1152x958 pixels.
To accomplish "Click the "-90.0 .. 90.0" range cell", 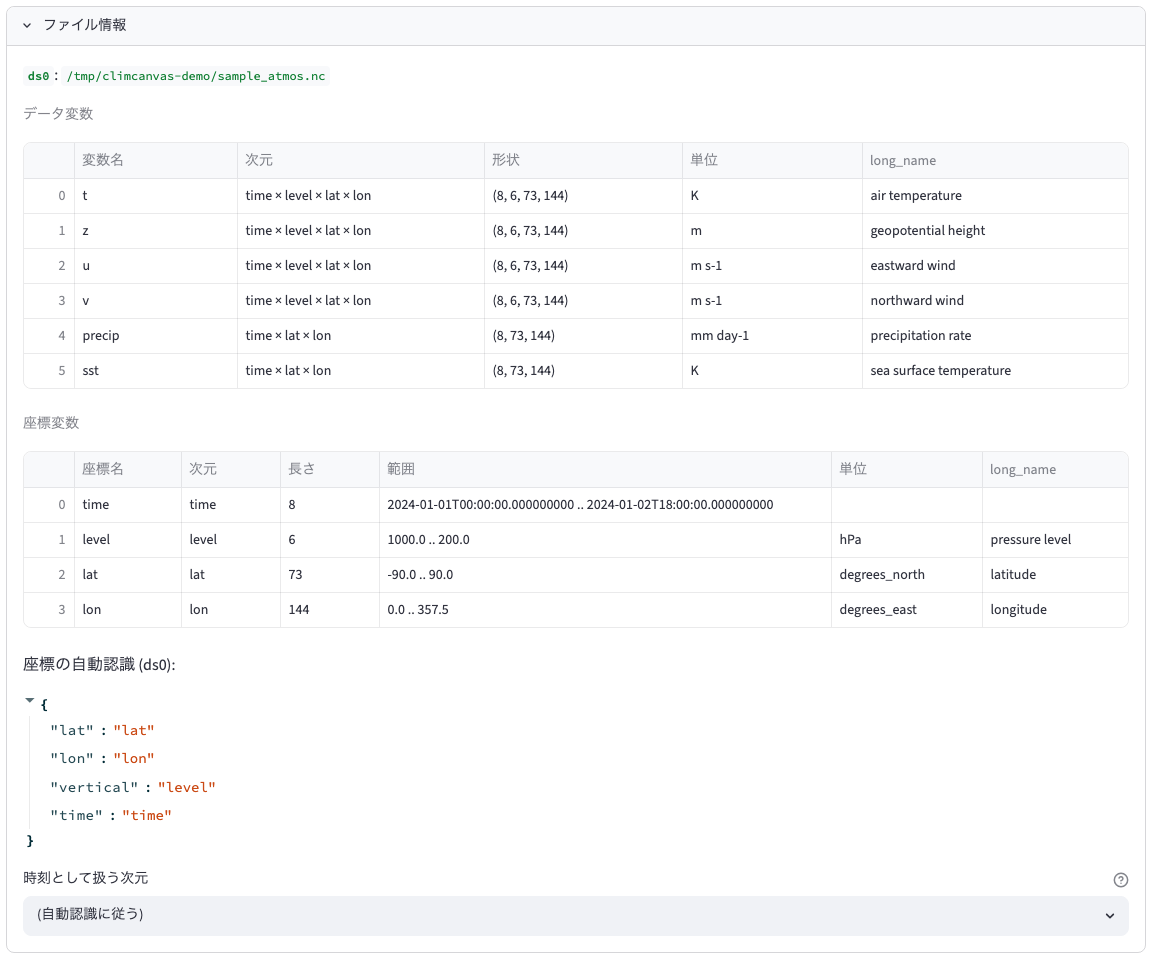I will tap(605, 575).
